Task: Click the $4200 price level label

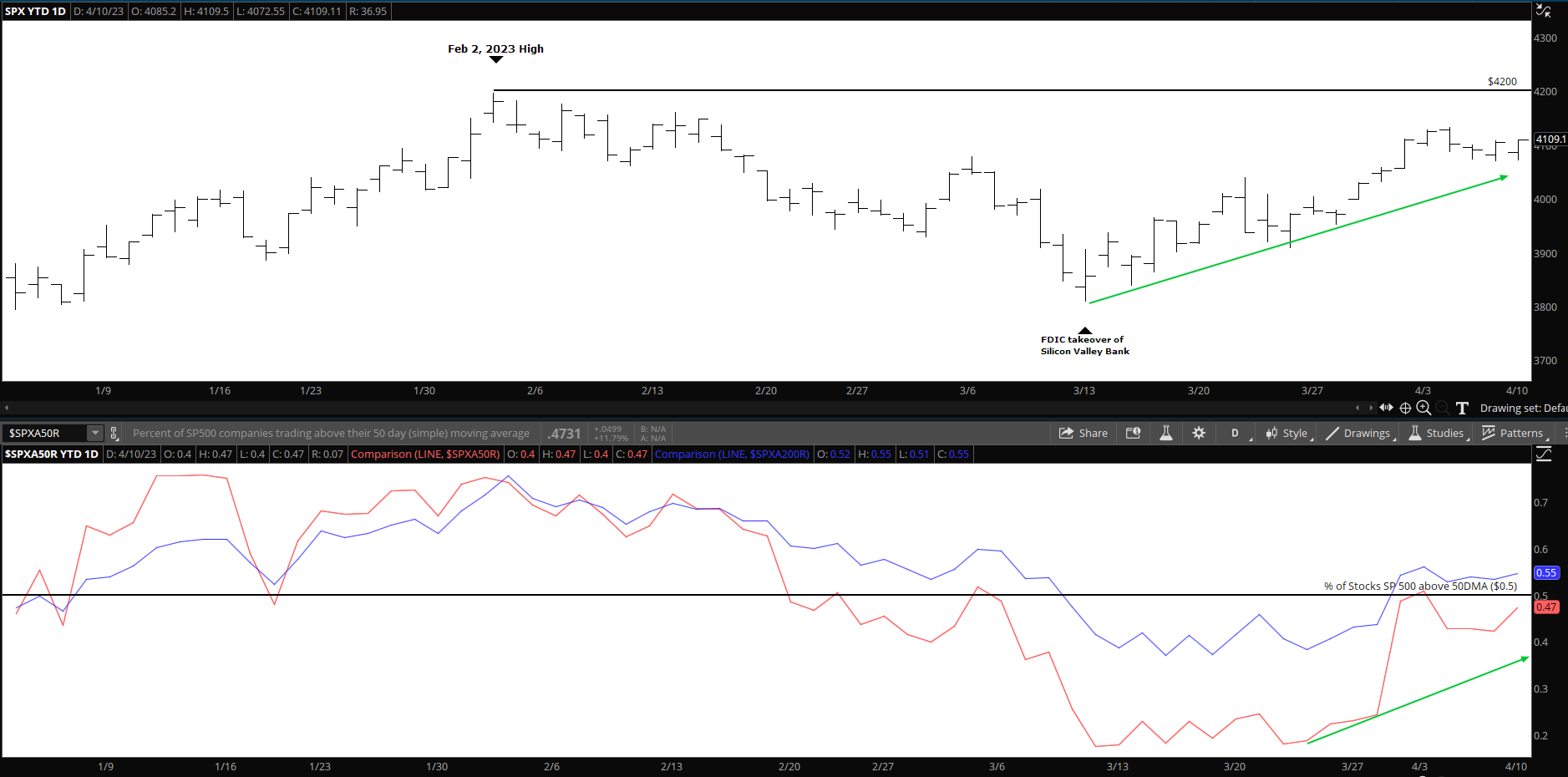Action: [x=1502, y=81]
